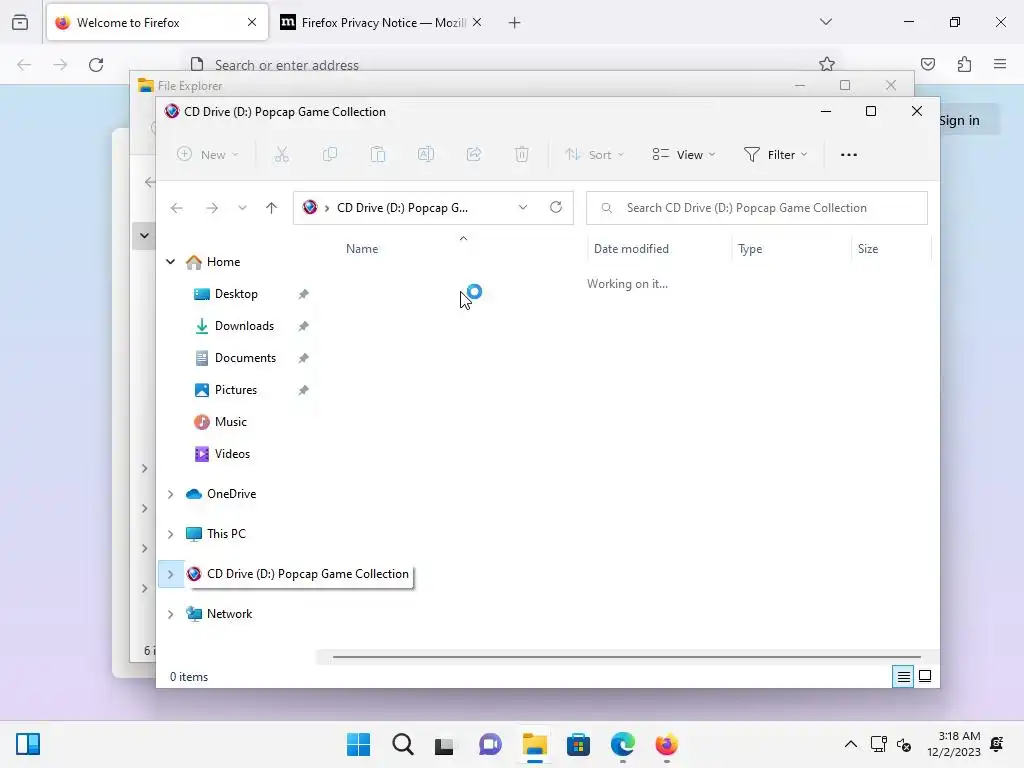Click the Share icon in the toolbar
This screenshot has height=768, width=1024.
tap(474, 155)
